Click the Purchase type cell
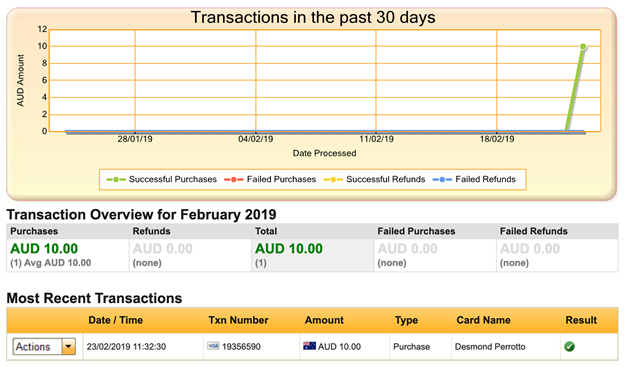This screenshot has height=367, width=624. pos(411,347)
